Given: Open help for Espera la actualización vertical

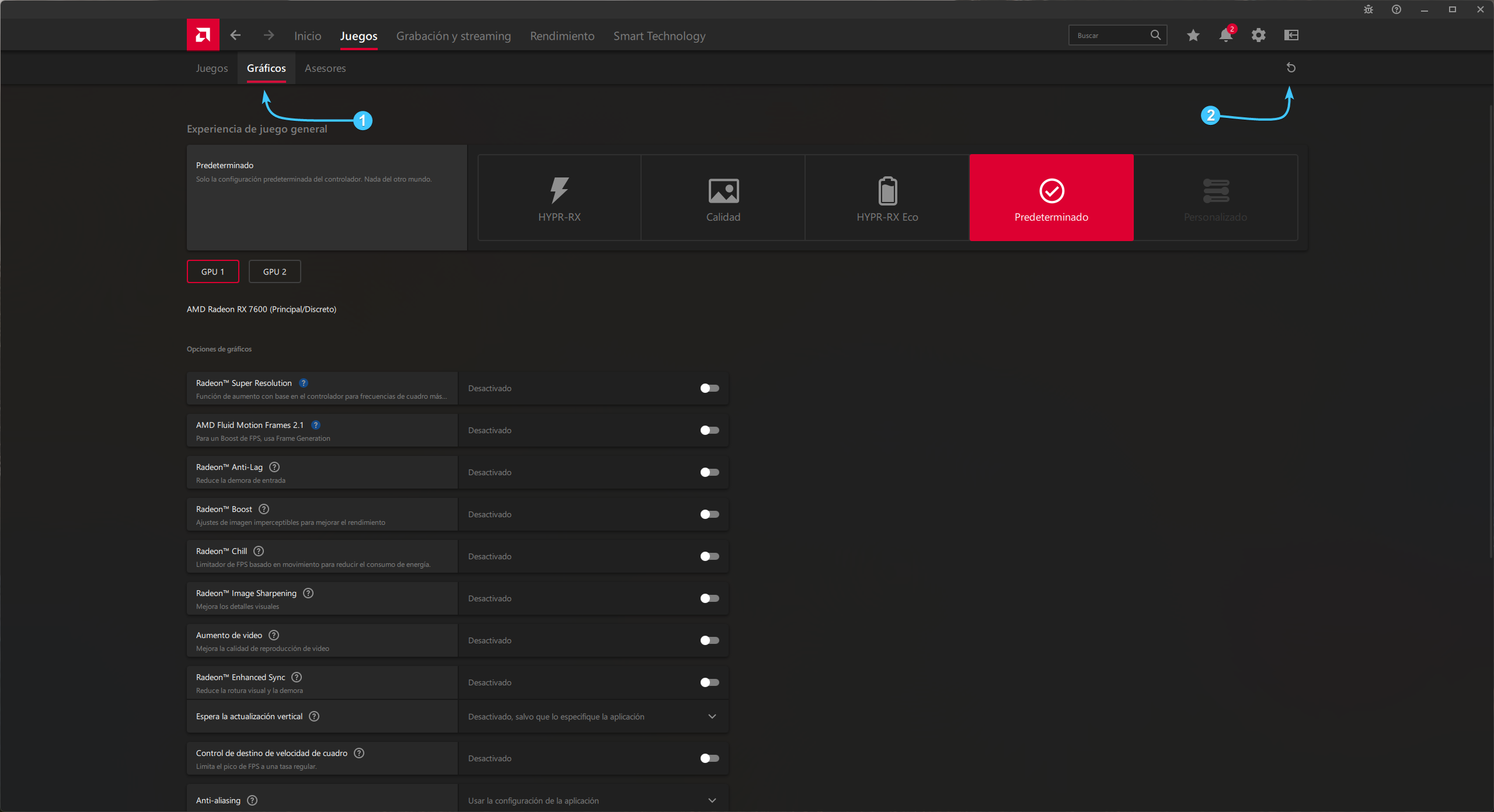Looking at the screenshot, I should tap(314, 716).
